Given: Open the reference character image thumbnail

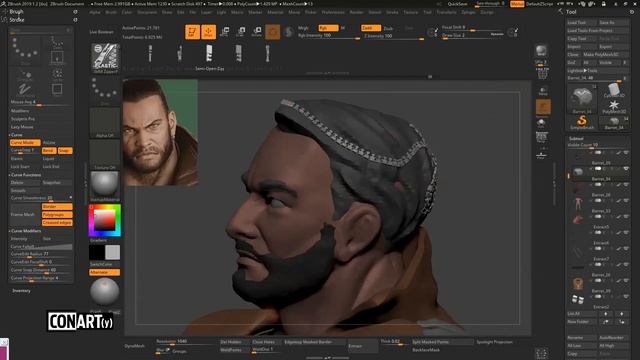Looking at the screenshot, I should point(160,133).
